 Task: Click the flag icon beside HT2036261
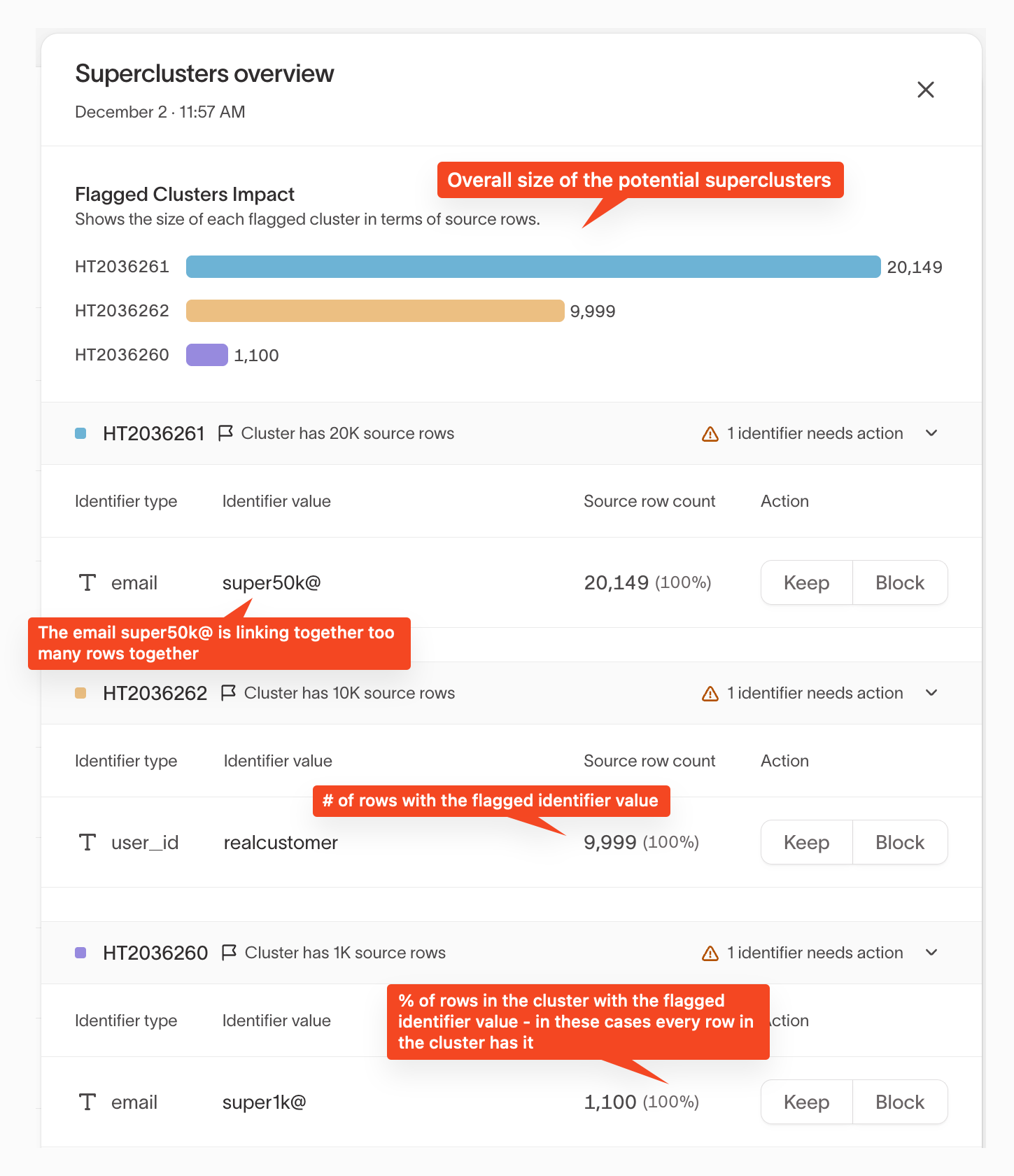(x=225, y=433)
